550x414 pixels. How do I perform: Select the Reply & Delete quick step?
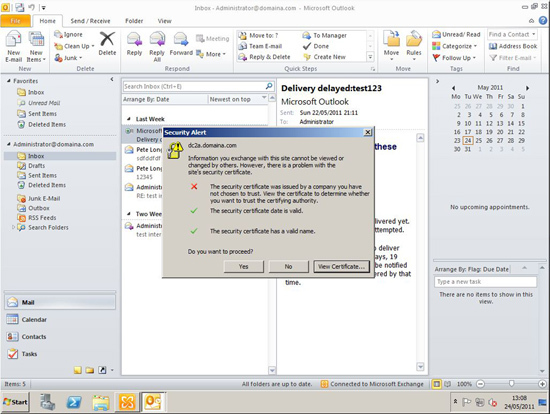[x=264, y=57]
